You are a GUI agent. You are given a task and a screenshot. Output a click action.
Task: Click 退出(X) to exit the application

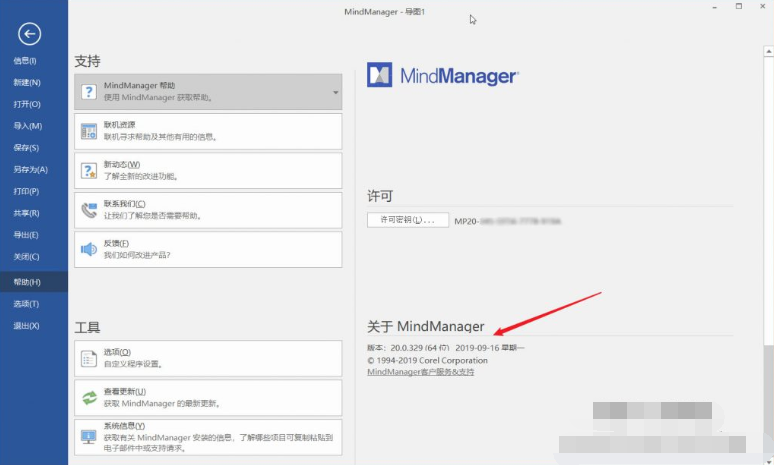click(27, 326)
